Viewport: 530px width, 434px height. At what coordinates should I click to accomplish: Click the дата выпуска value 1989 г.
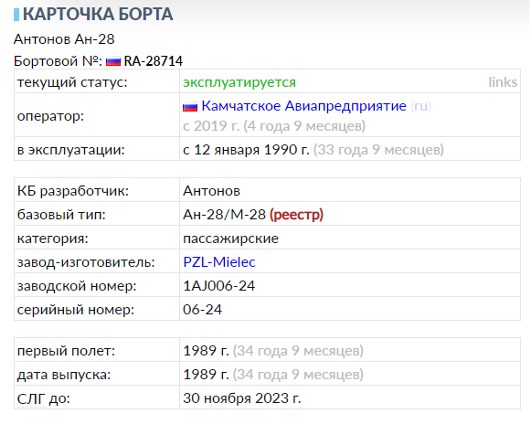[206, 375]
